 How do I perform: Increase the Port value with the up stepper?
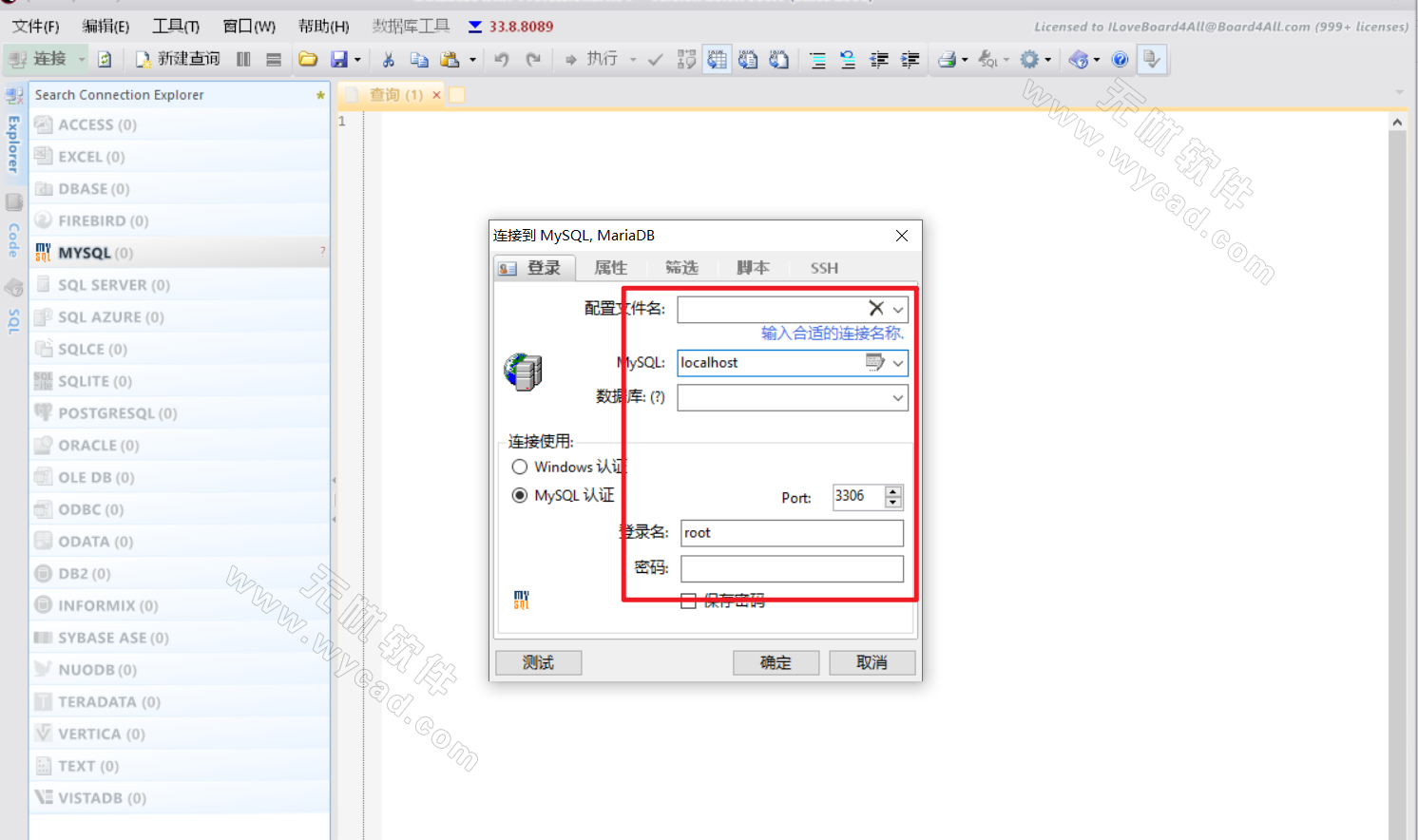(x=891, y=491)
